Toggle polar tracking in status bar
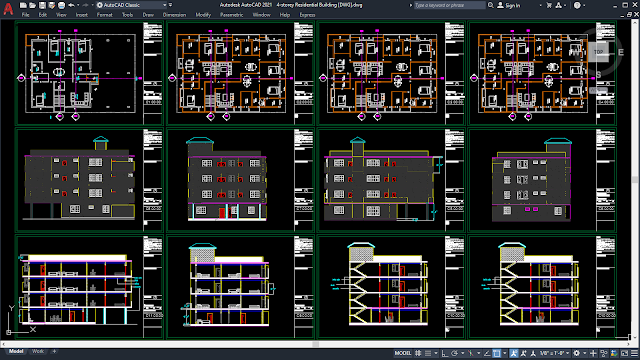The height and width of the screenshot is (360, 640). [455, 353]
